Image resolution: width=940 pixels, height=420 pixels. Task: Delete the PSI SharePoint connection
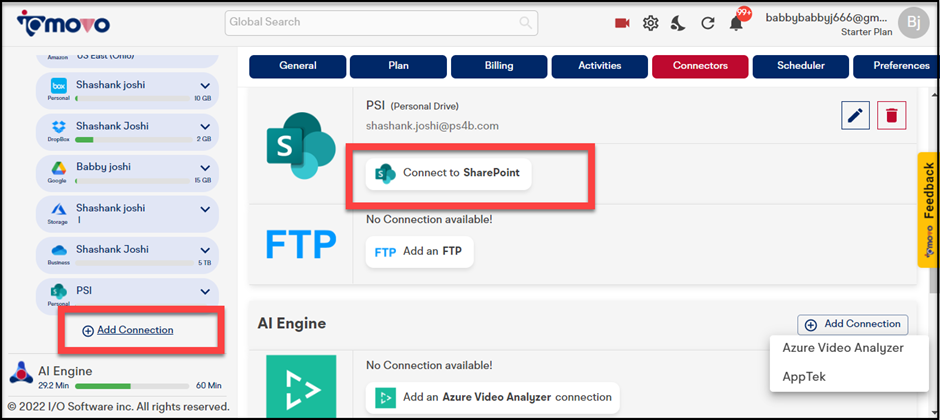(891, 115)
